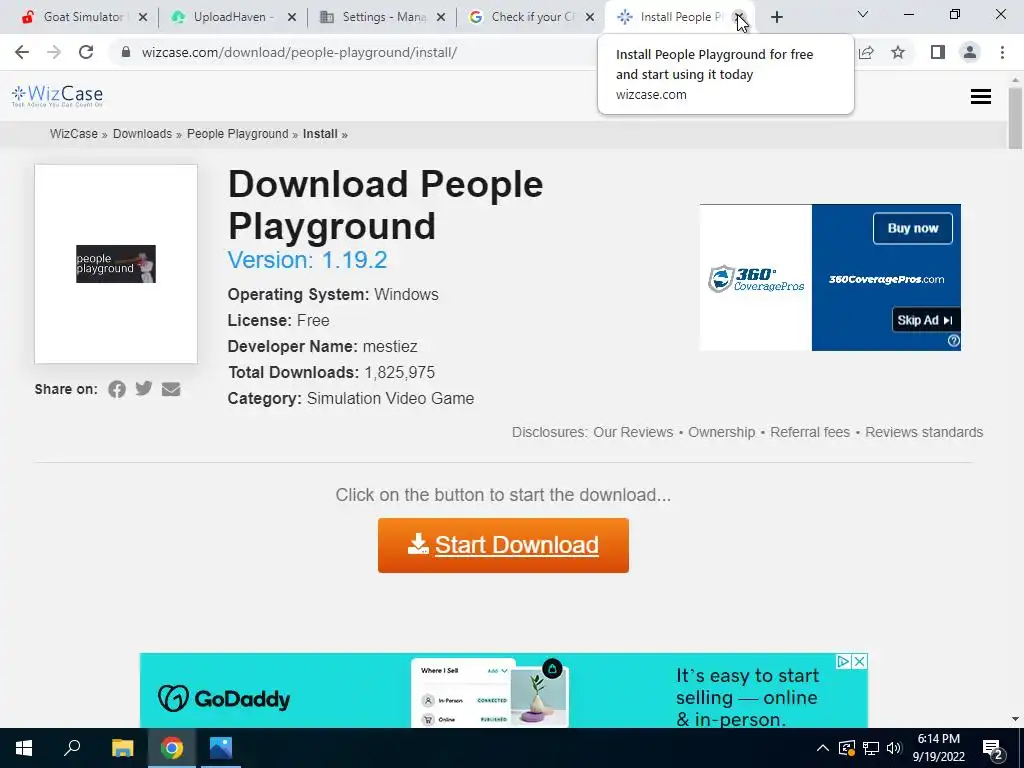Open taskbar search
The image size is (1024, 768).
[72, 748]
